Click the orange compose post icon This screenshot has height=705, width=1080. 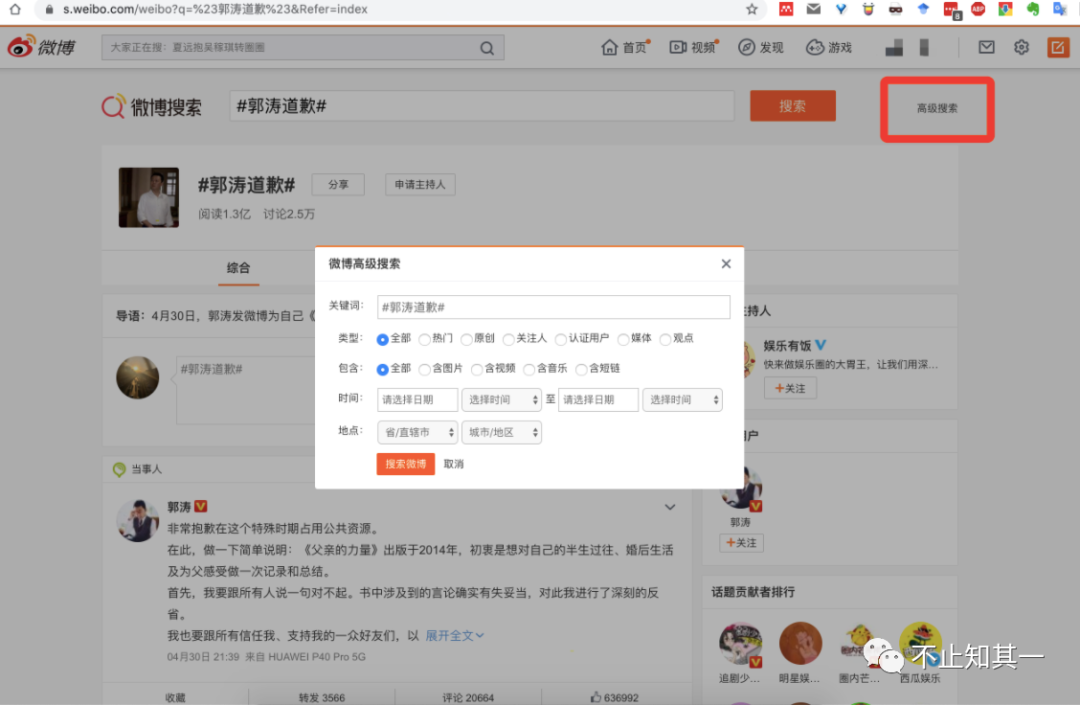click(x=1058, y=47)
